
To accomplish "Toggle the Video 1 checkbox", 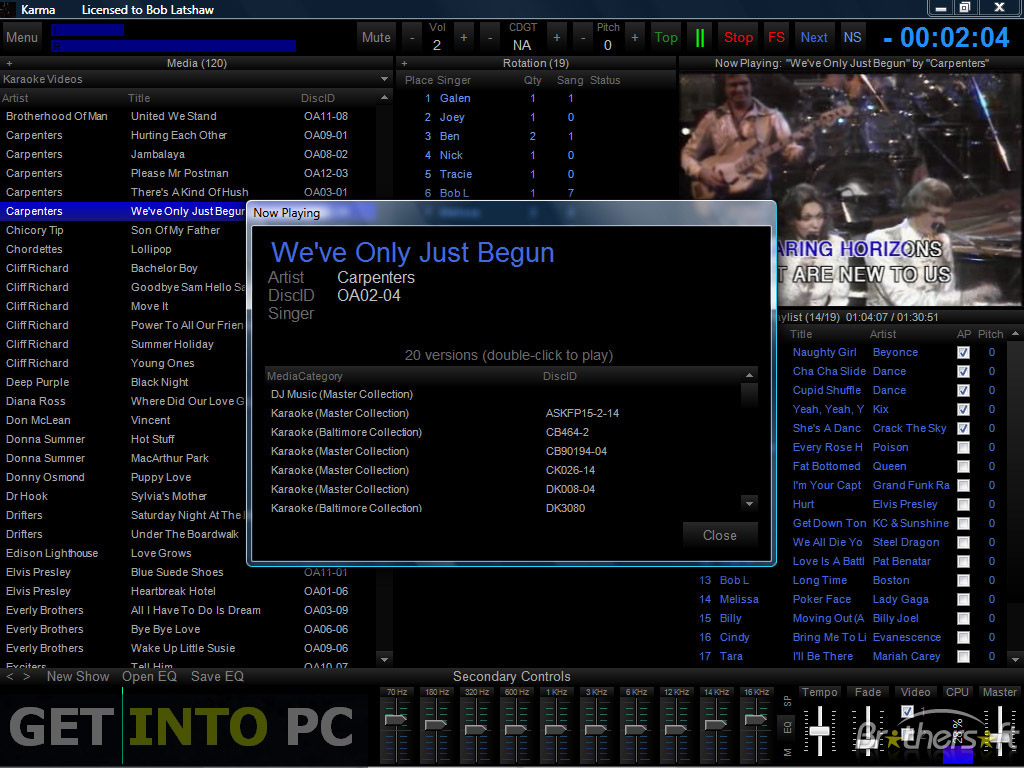I will [x=907, y=711].
